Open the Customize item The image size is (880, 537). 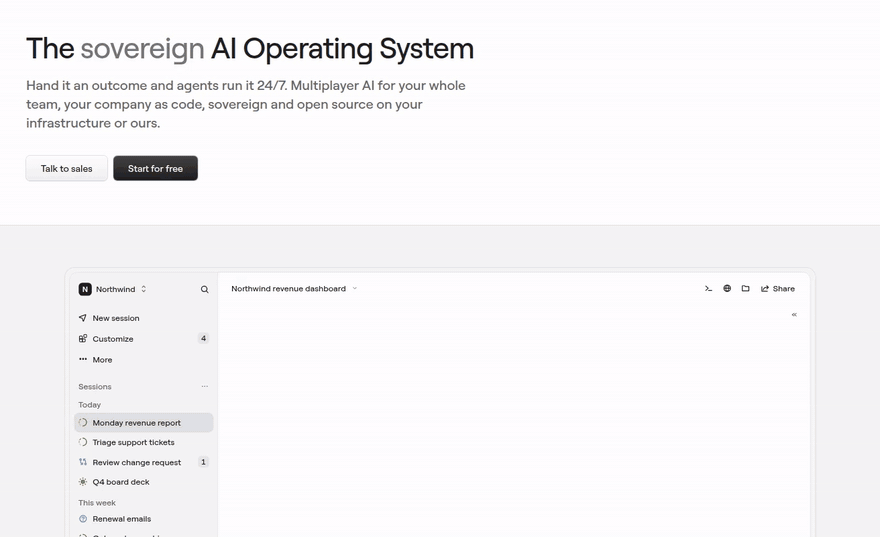tap(144, 339)
